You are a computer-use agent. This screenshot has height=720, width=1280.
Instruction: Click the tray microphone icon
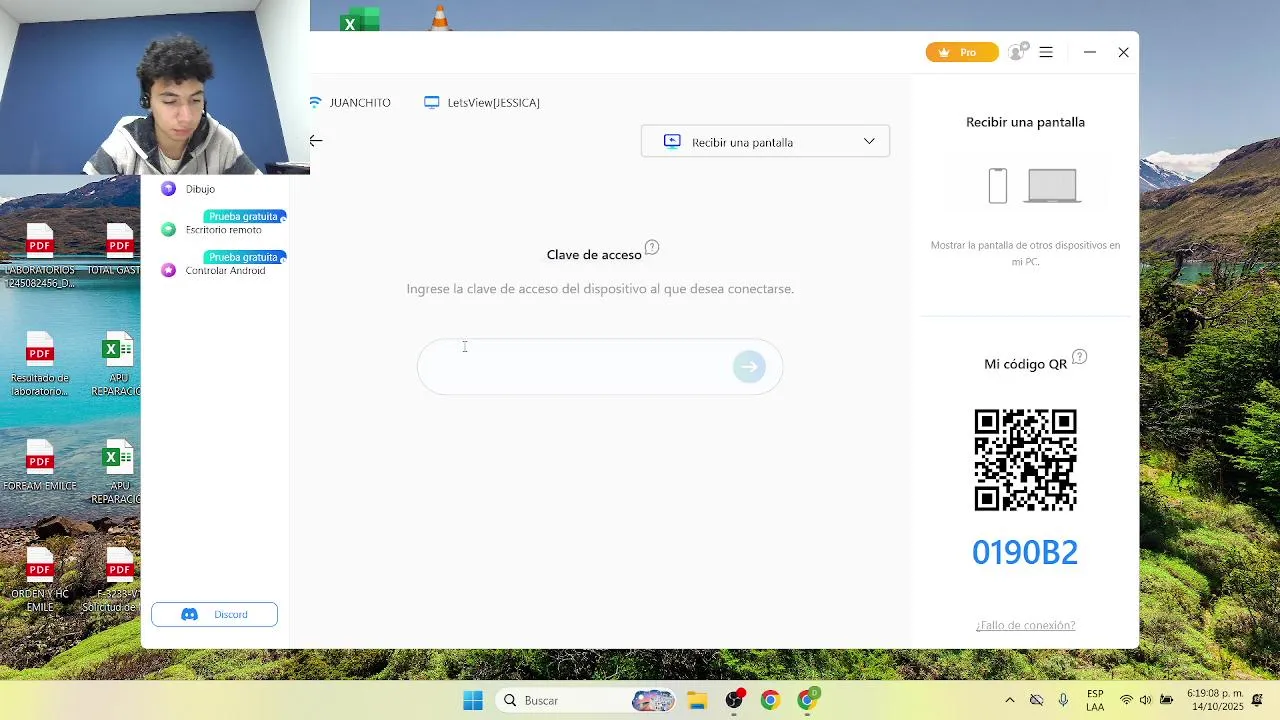coord(1063,700)
